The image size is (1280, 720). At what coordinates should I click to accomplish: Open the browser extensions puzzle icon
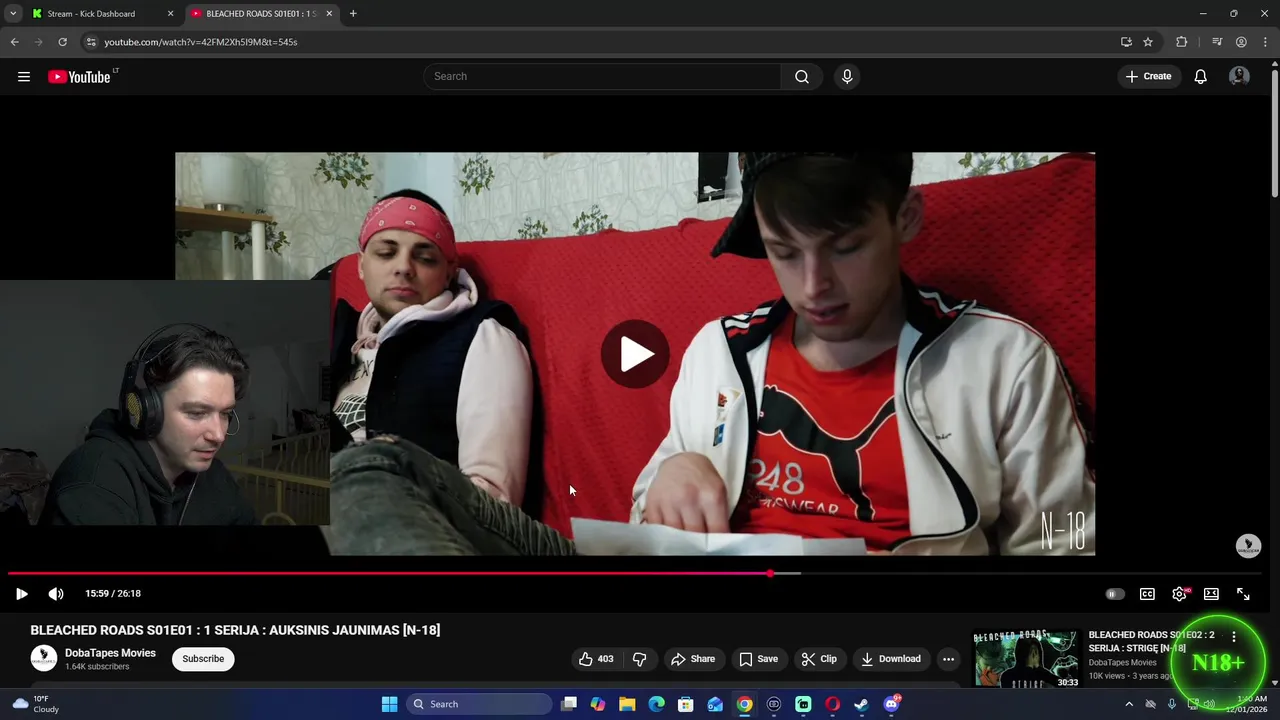coord(1181,42)
